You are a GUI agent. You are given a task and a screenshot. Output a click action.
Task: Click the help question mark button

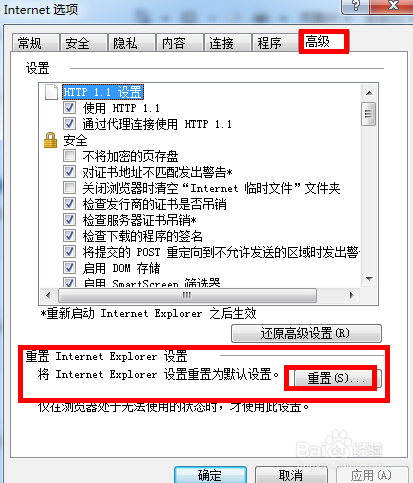355,5
